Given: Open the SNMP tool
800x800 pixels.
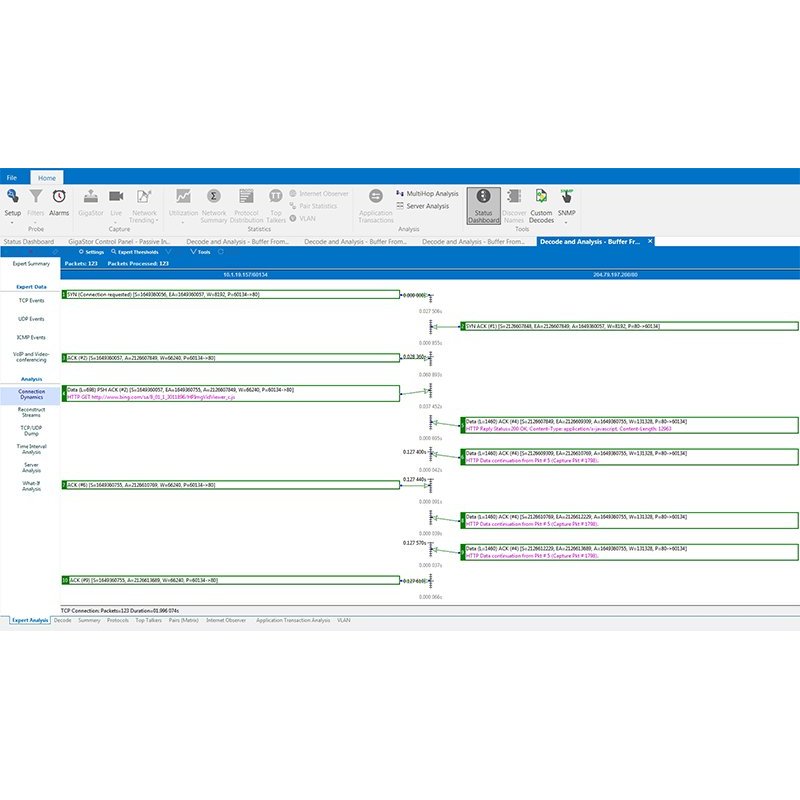Looking at the screenshot, I should coord(566,203).
